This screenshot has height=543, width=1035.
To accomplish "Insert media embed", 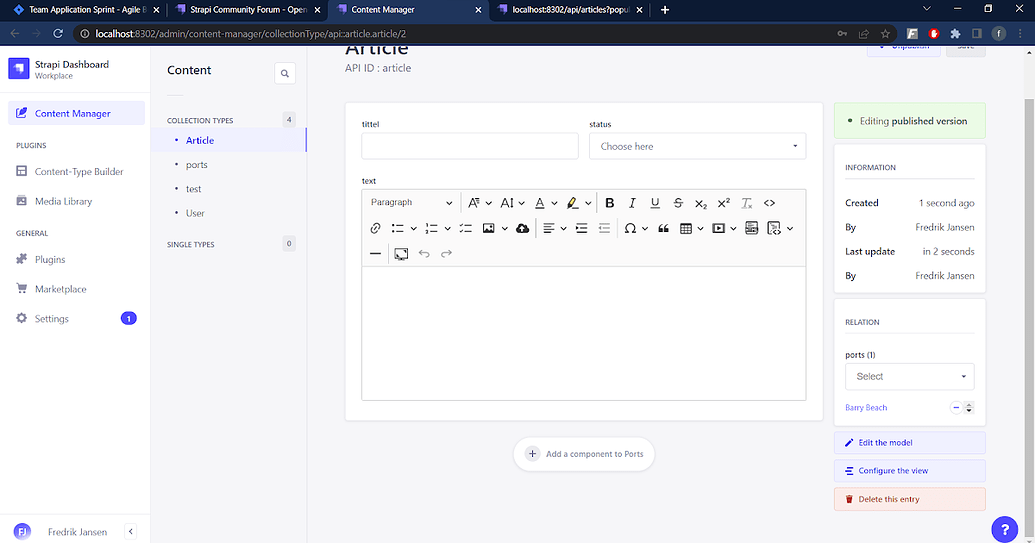I will (x=719, y=228).
